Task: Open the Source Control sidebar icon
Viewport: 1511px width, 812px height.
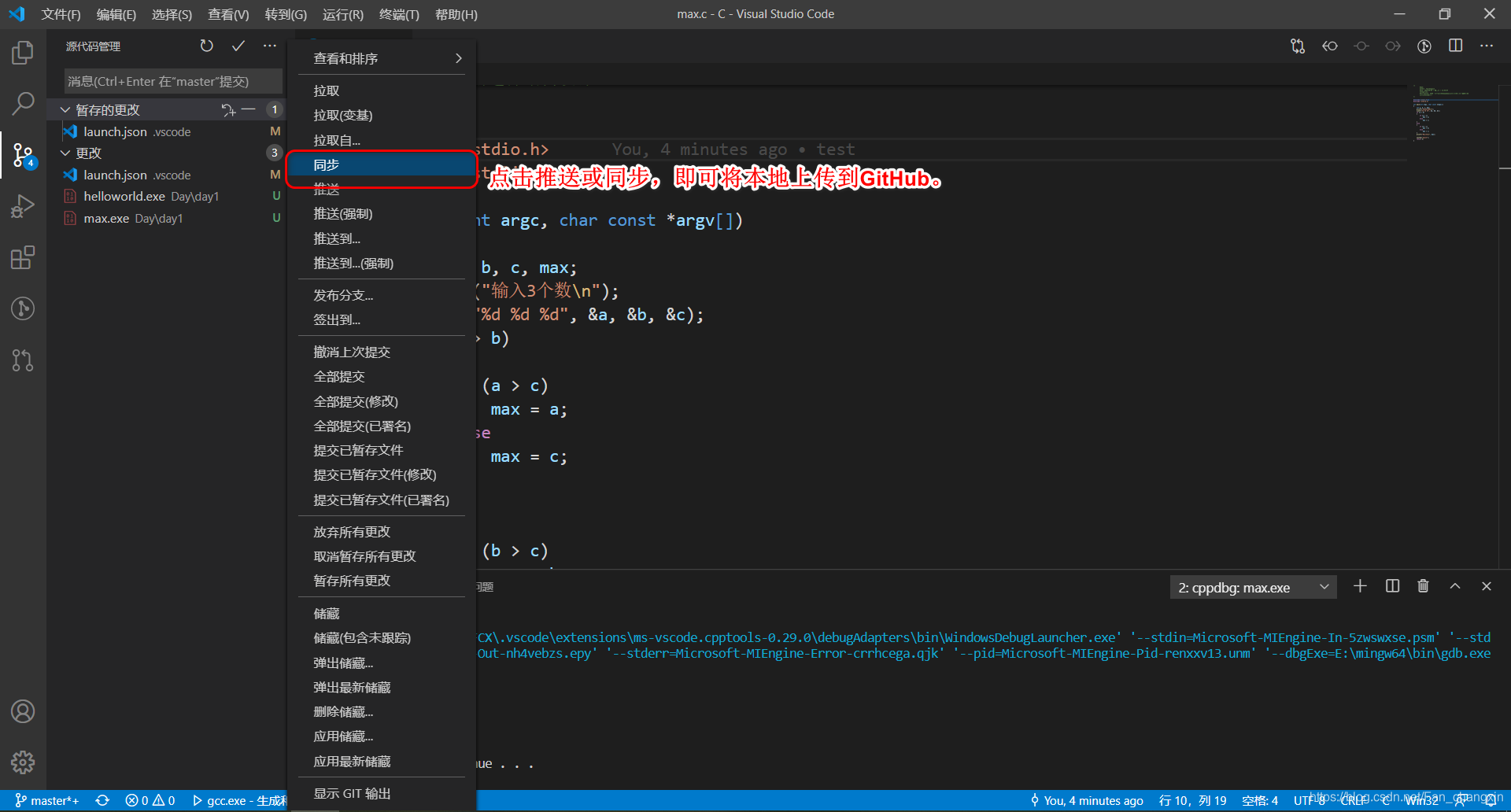Action: click(23, 154)
